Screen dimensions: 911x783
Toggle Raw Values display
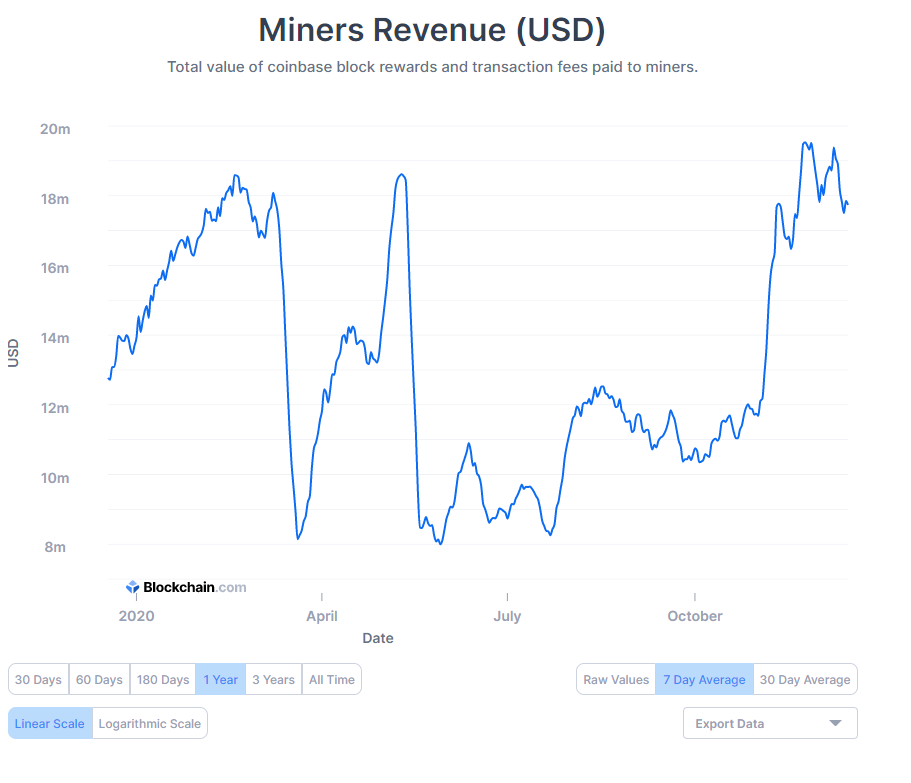(616, 680)
